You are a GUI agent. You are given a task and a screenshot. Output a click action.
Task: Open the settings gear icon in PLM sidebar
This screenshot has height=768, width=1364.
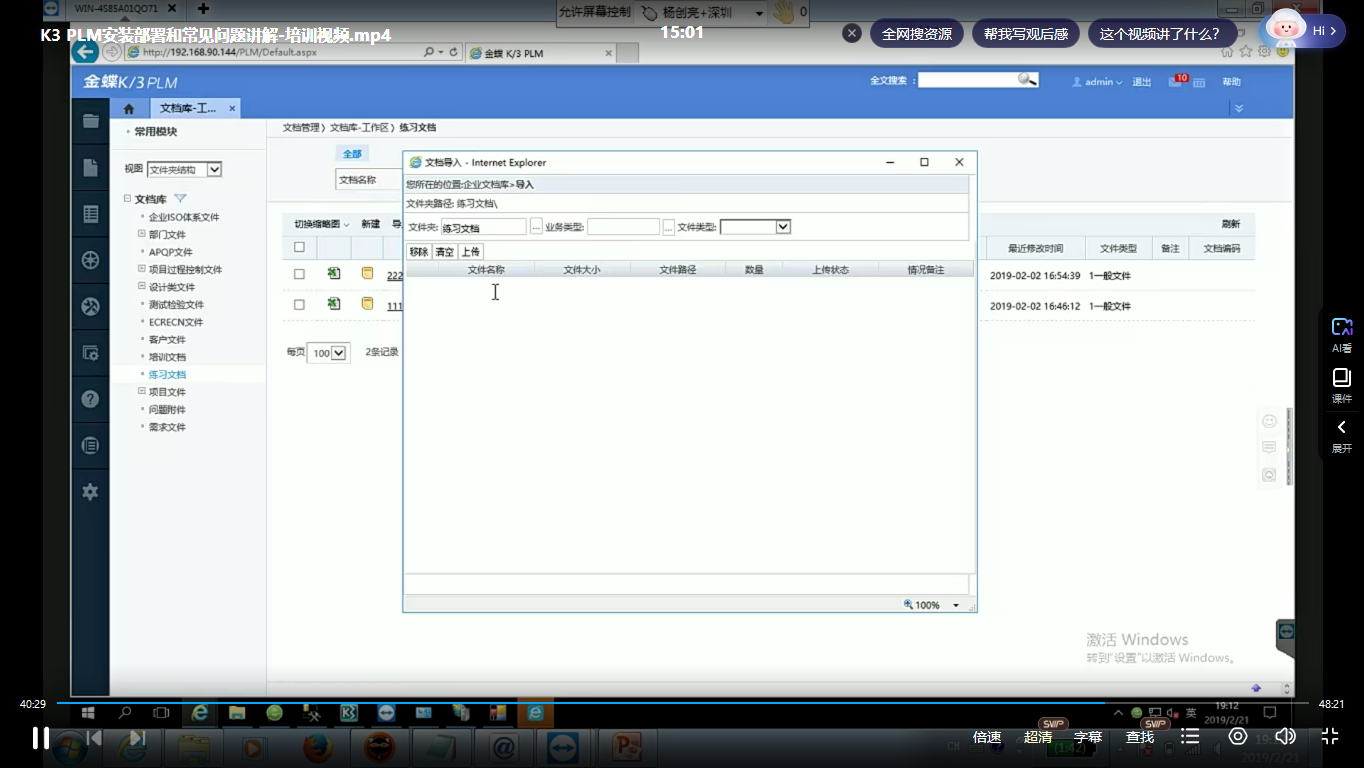90,491
